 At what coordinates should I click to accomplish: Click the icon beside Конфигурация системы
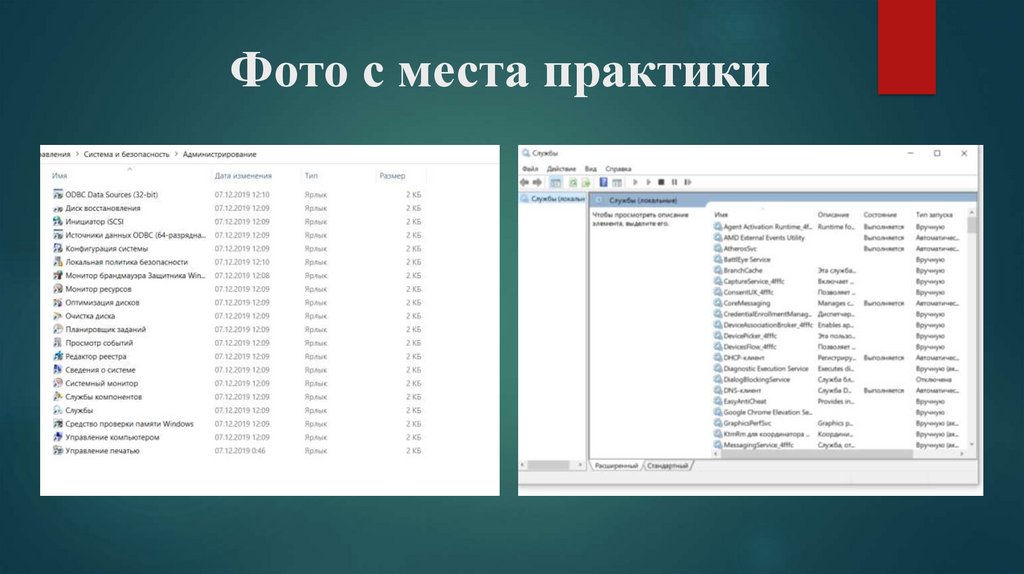(58, 248)
